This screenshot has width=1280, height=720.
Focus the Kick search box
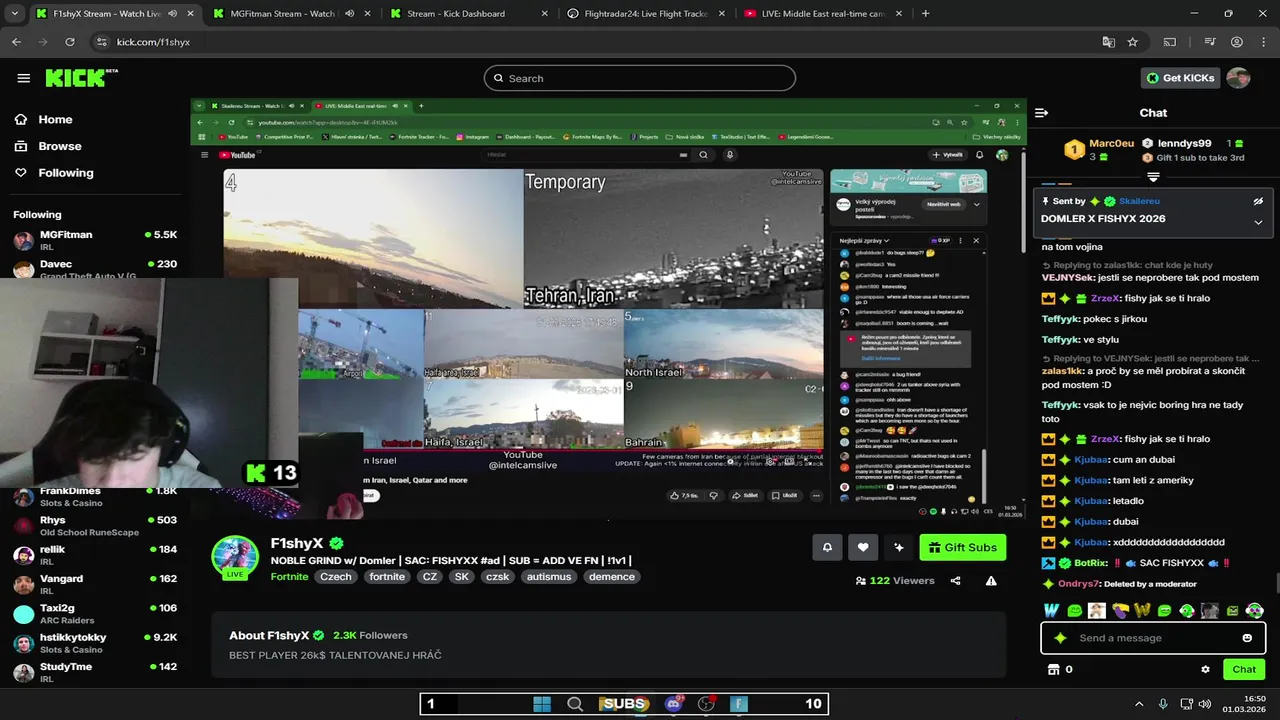point(640,78)
